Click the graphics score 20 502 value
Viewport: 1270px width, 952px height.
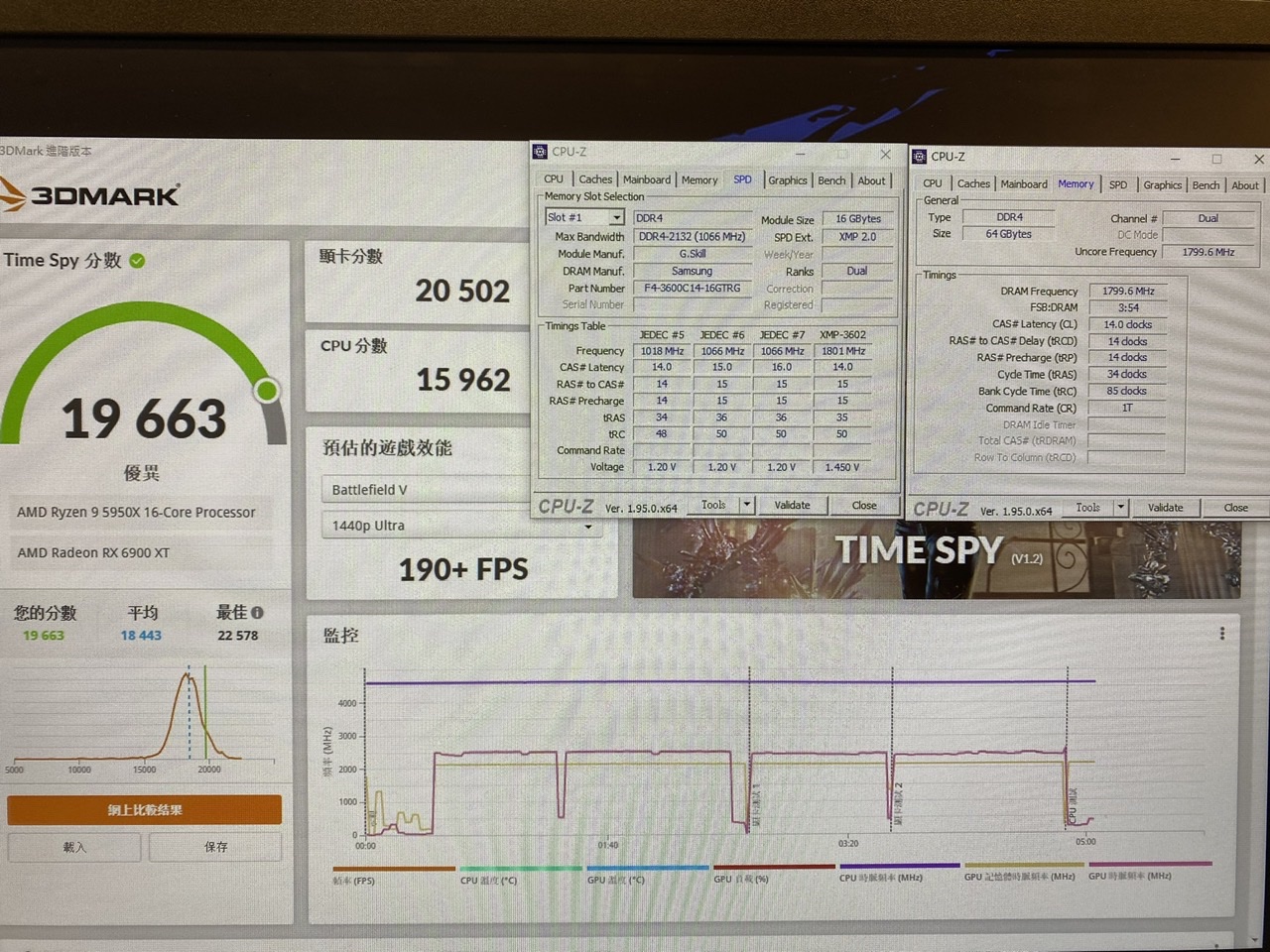tap(462, 291)
